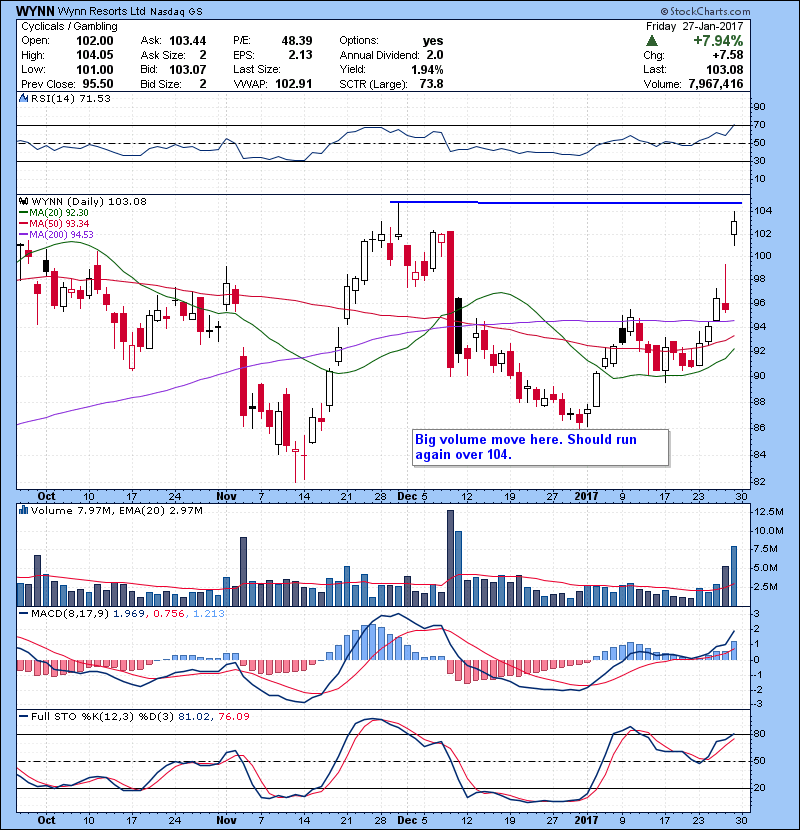Click the 12.5M volume axis label
Screen dimensions: 800x830
click(769, 512)
